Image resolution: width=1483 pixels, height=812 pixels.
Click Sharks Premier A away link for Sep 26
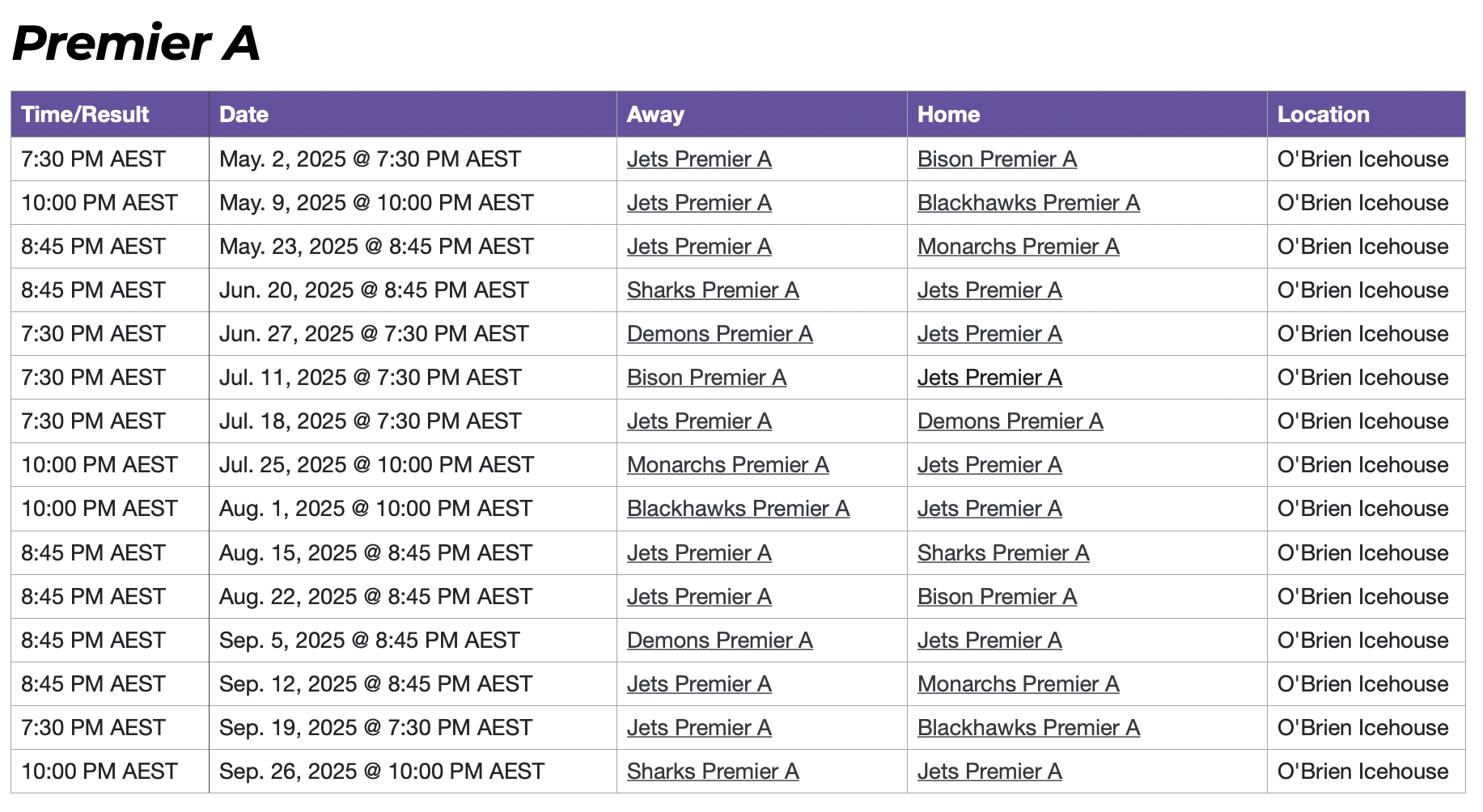coord(713,772)
